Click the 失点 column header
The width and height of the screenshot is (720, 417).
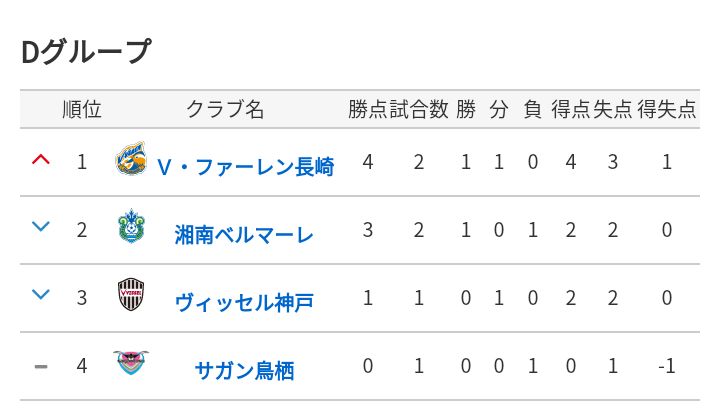click(x=613, y=110)
